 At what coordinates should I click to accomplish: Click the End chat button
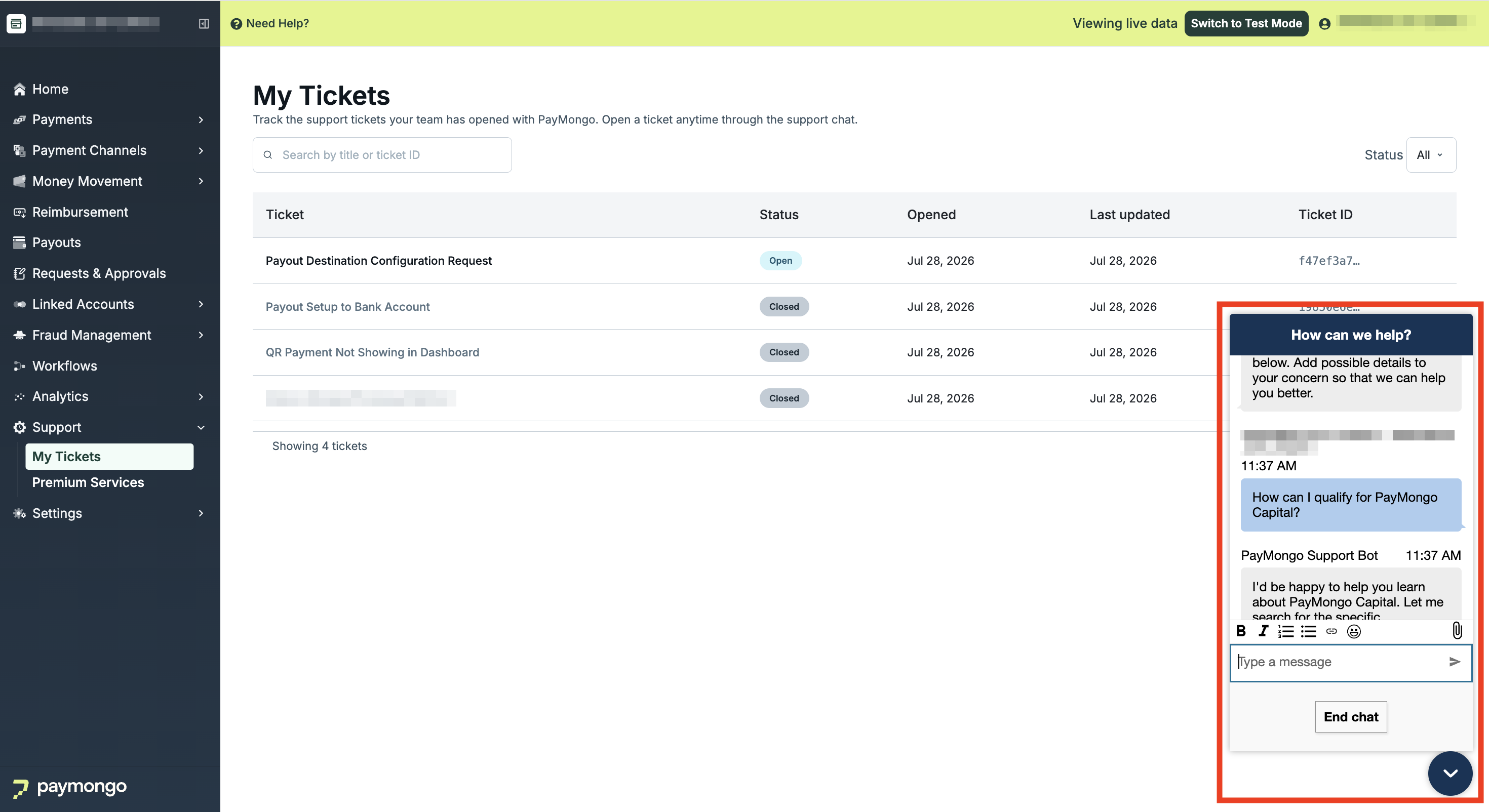coord(1351,717)
